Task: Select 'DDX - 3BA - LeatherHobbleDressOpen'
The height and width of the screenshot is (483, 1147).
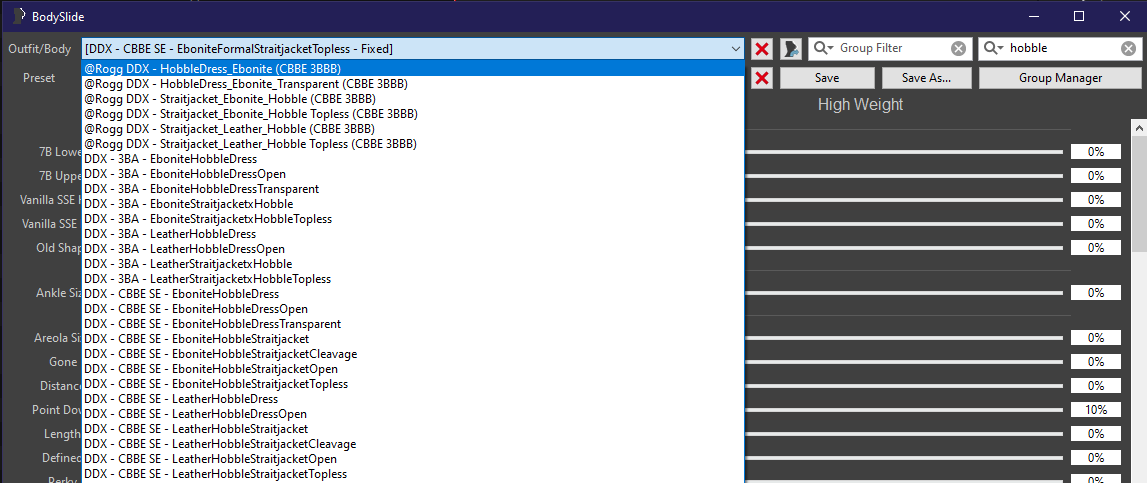Action: point(413,249)
